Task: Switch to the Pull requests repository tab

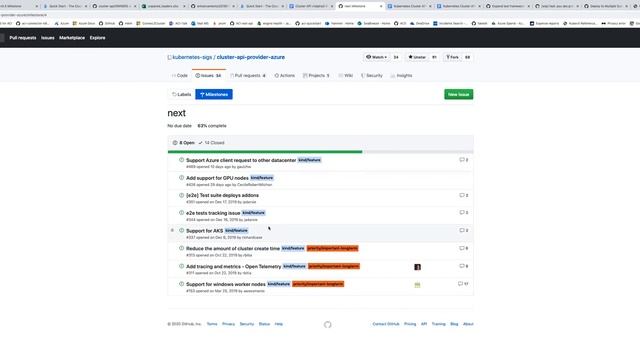Action: point(248,76)
